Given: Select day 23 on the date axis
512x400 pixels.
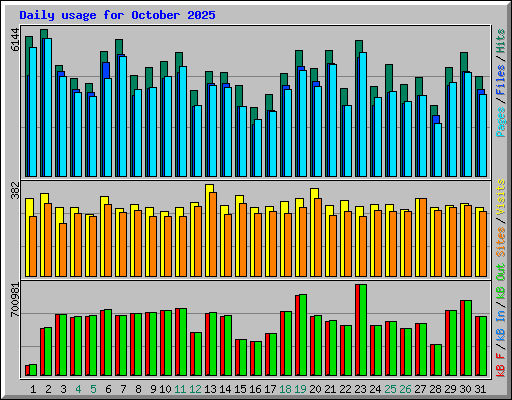Looking at the screenshot, I should coord(360,389).
